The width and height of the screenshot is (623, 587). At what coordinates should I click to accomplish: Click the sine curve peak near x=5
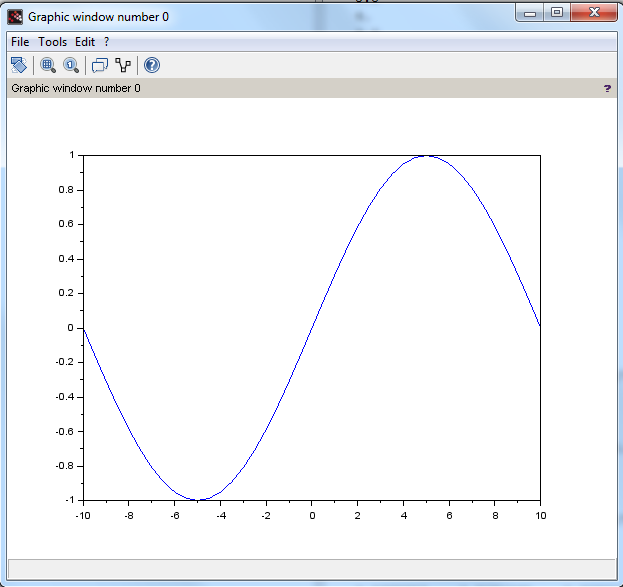[426, 156]
